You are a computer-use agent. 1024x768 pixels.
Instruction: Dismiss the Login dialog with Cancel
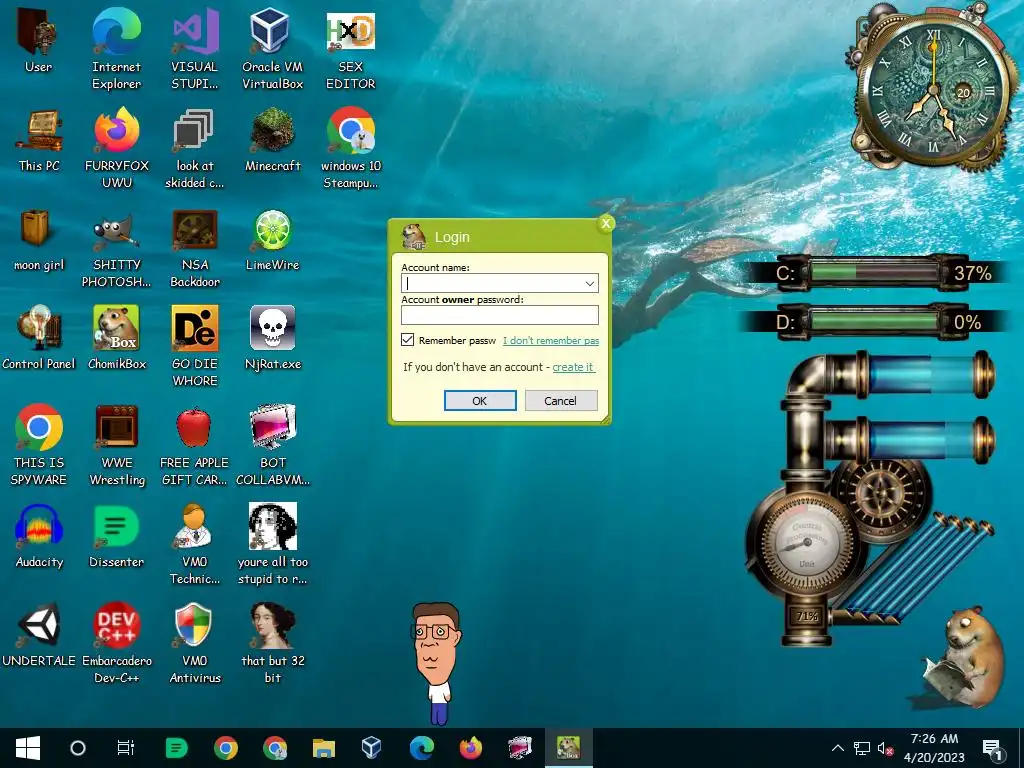click(560, 400)
